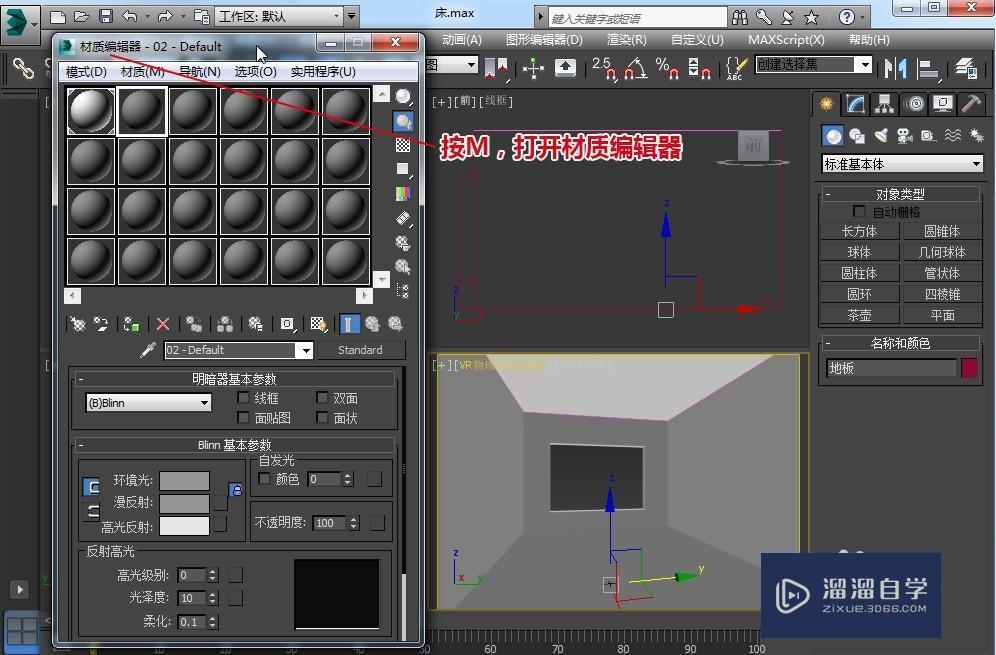This screenshot has width=996, height=655.
Task: Toggle the Angle Snap icon
Action: click(634, 68)
